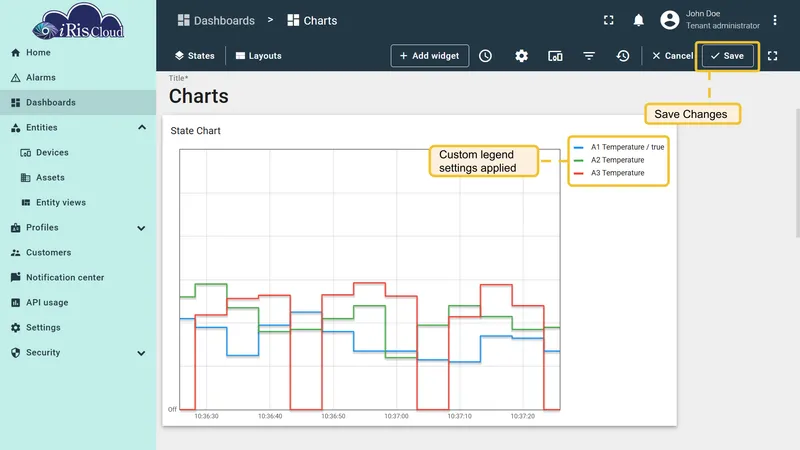The image size is (800, 450).
Task: Click the Alarms triangle icon
Action: [x=16, y=78]
